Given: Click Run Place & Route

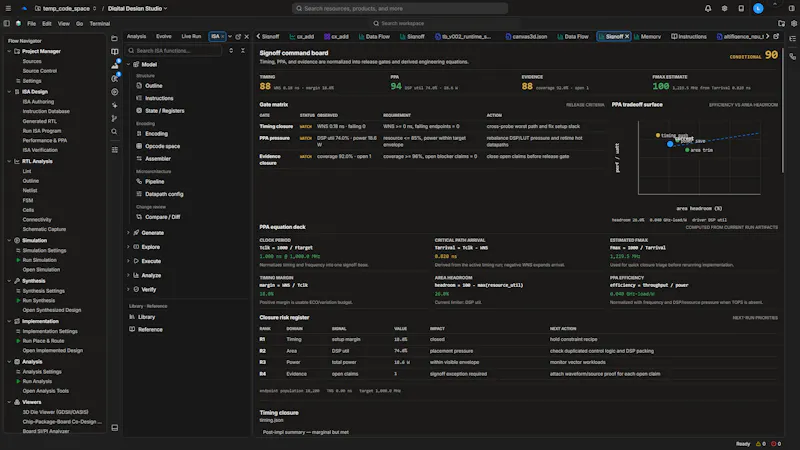Looking at the screenshot, I should (x=43, y=341).
